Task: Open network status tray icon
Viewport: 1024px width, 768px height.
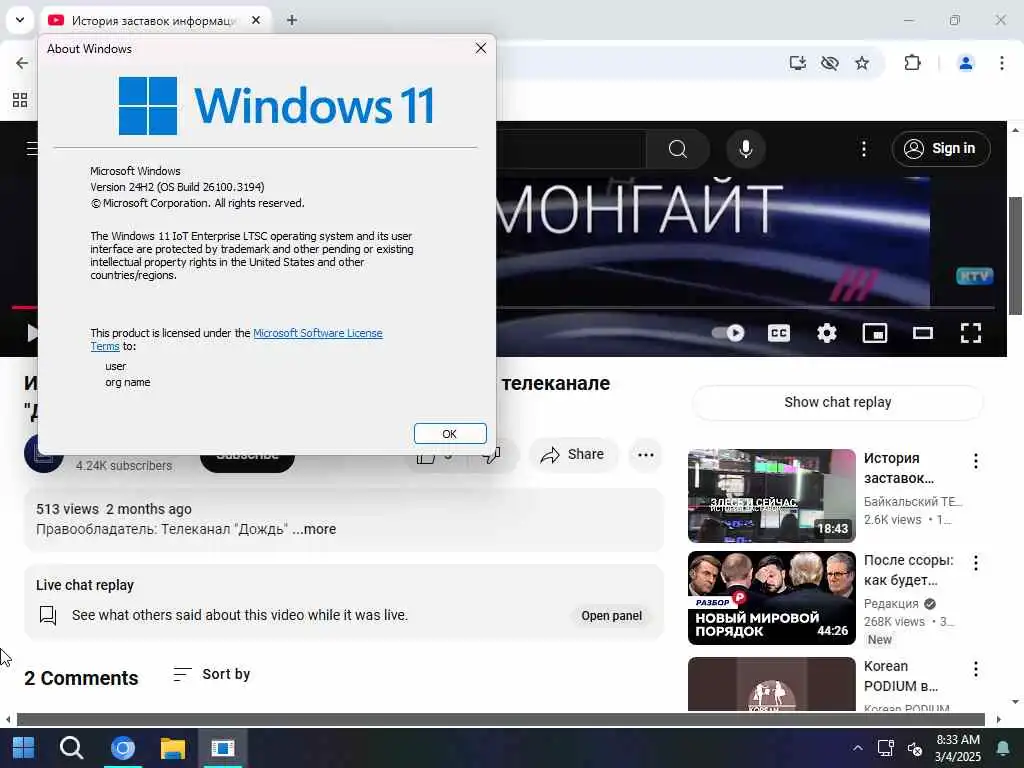Action: (x=886, y=748)
